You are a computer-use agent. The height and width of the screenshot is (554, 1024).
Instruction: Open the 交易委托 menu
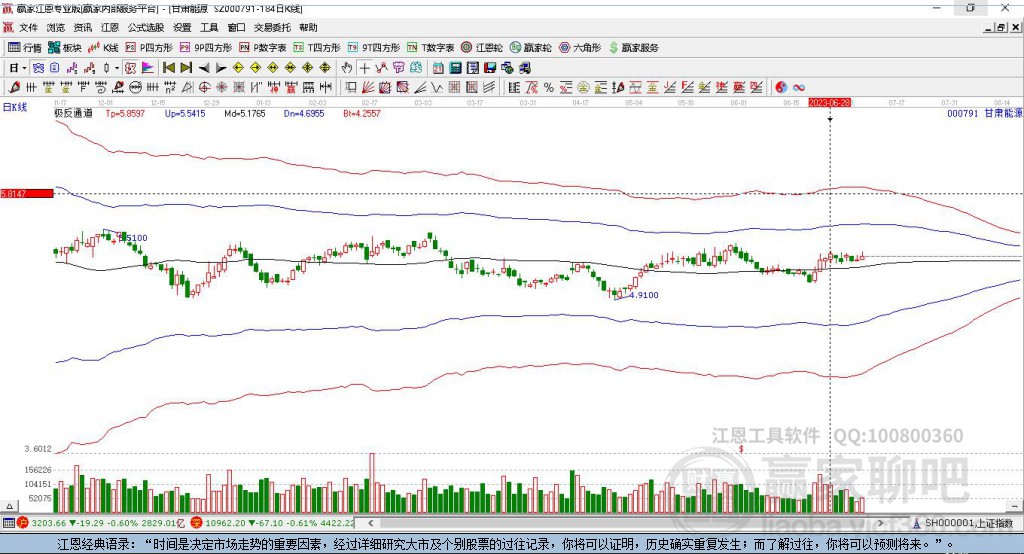click(x=272, y=27)
